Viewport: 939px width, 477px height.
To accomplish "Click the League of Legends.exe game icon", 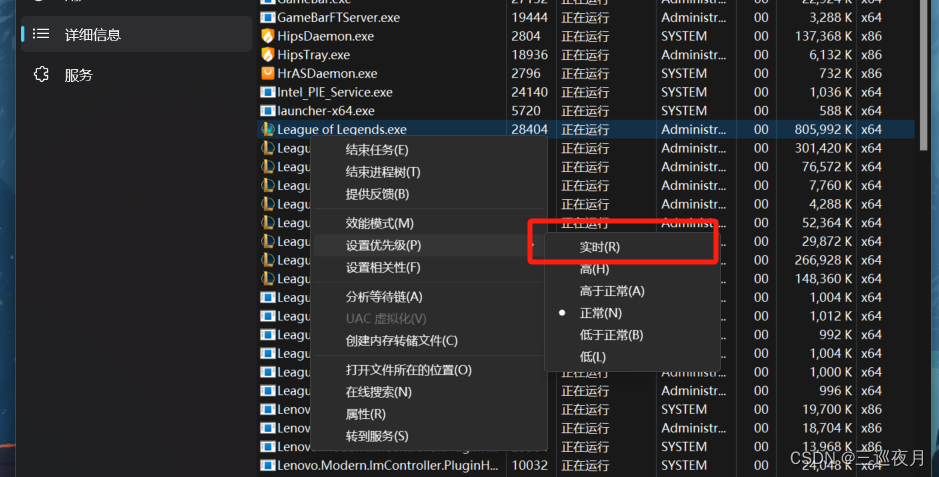I will tap(268, 129).
